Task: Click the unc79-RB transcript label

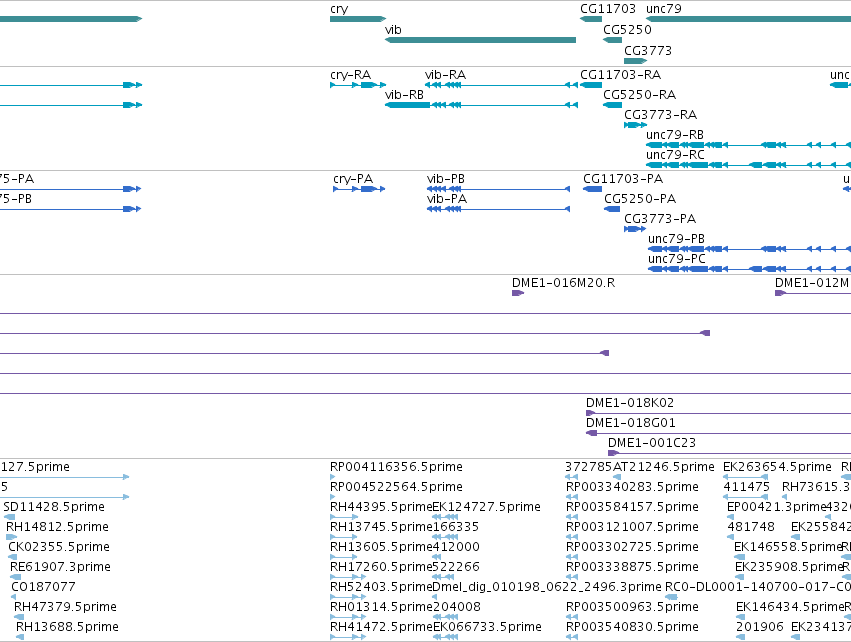Action: coord(675,135)
